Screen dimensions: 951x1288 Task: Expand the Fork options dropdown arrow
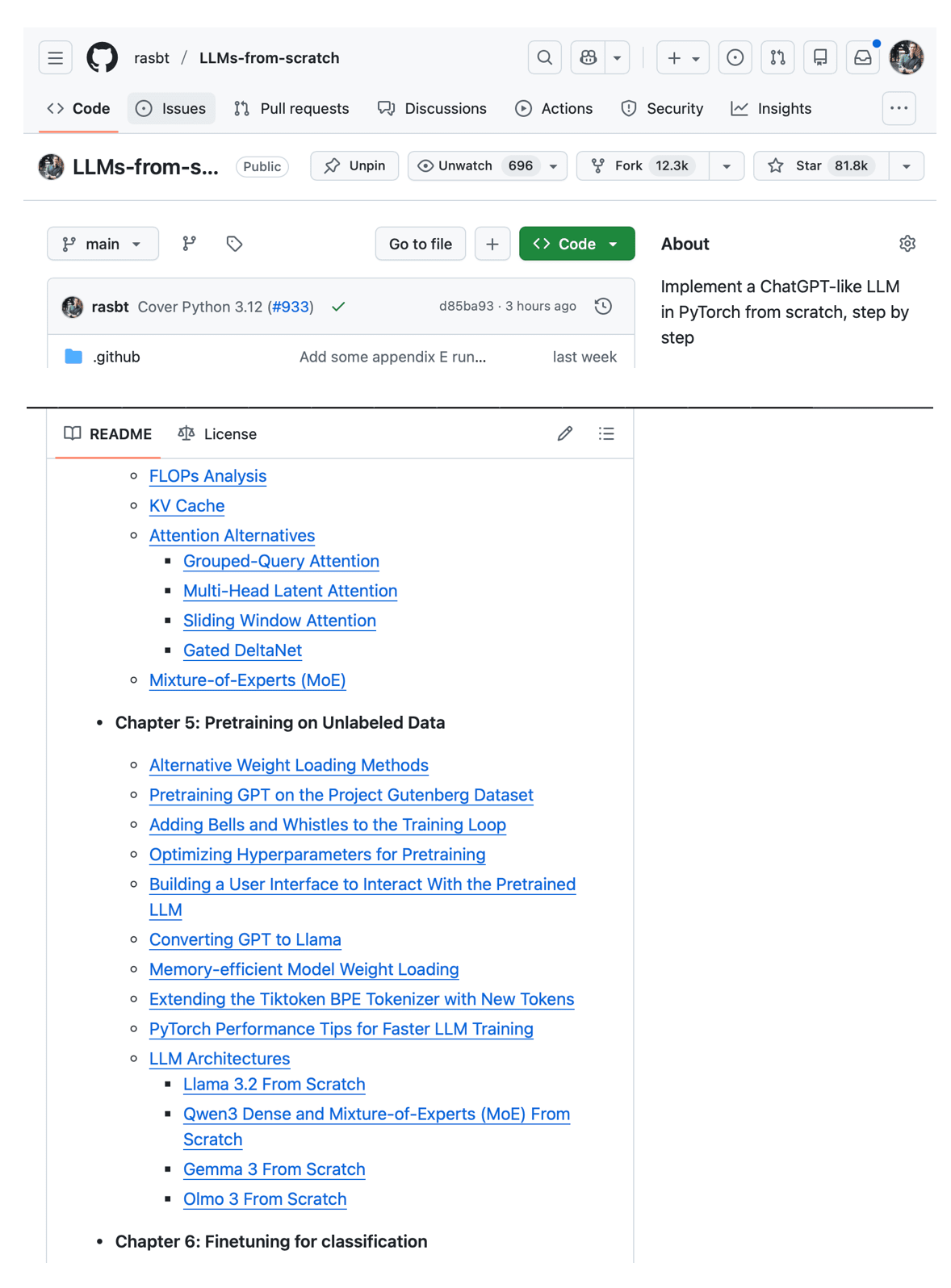727,166
